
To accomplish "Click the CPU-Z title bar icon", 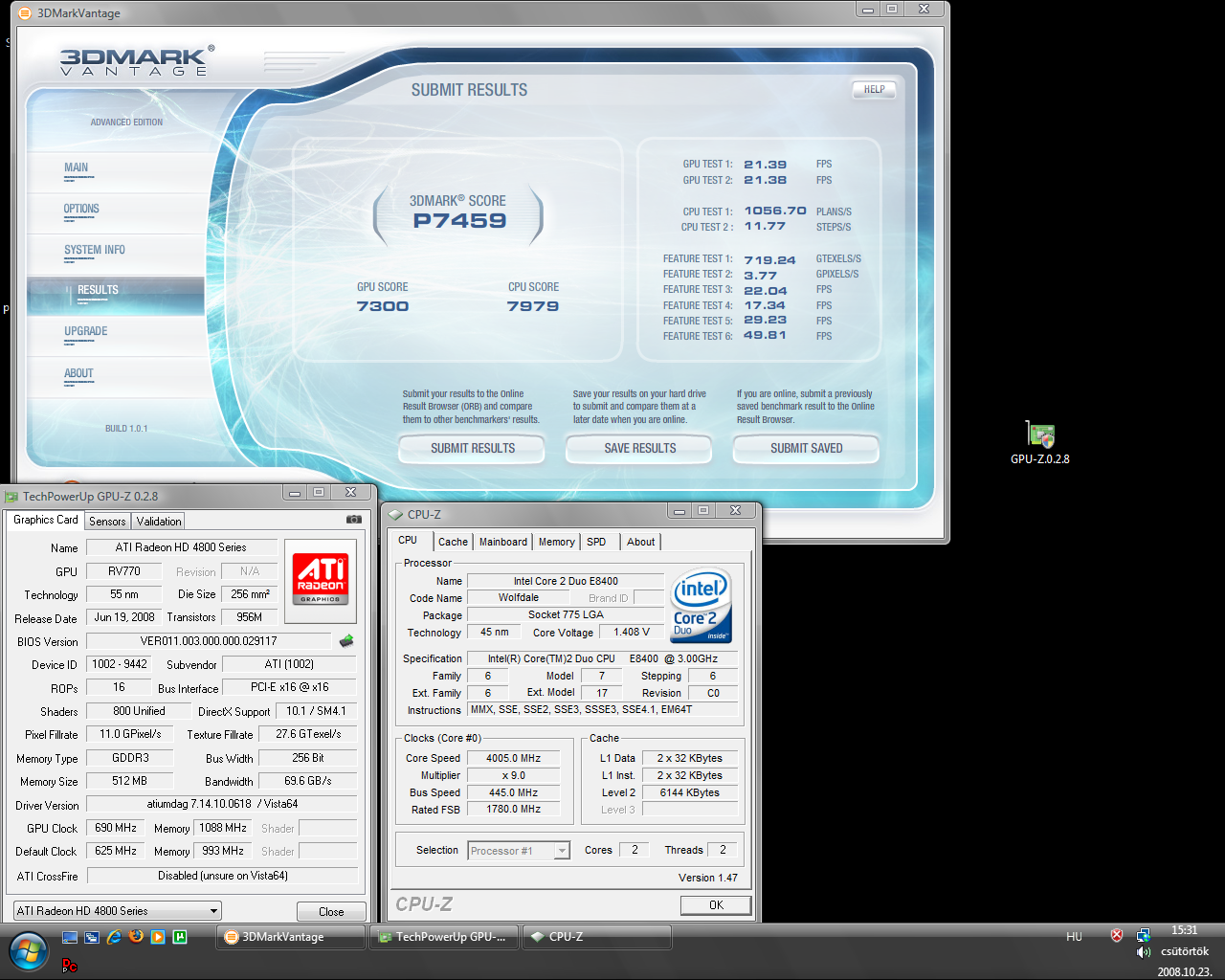I will [x=396, y=514].
